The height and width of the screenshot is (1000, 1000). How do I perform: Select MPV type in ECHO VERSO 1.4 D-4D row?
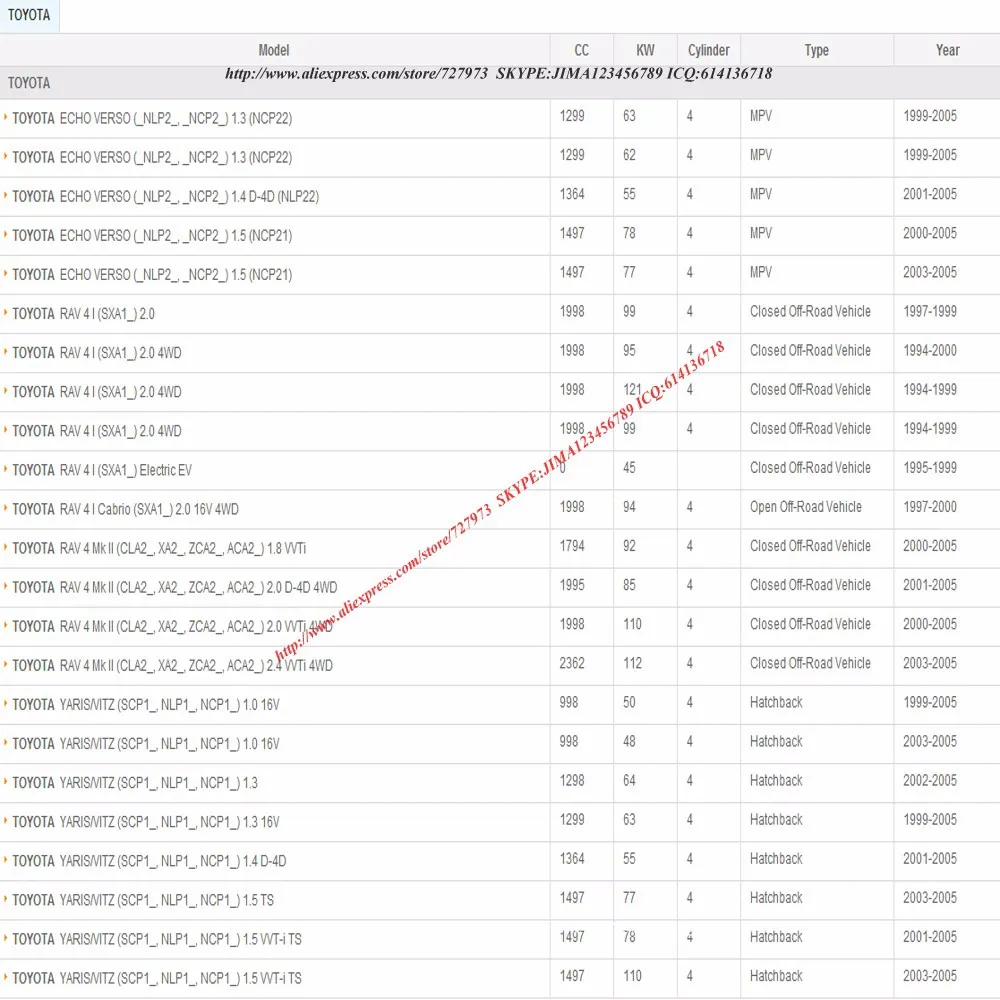coord(761,194)
